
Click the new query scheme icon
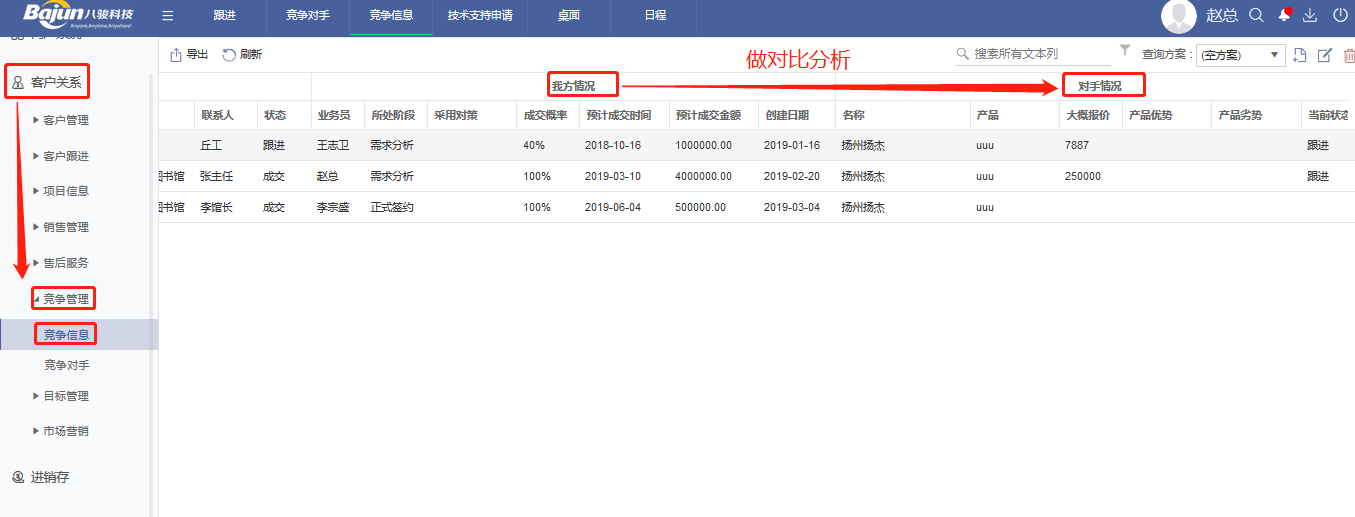pyautogui.click(x=1300, y=55)
